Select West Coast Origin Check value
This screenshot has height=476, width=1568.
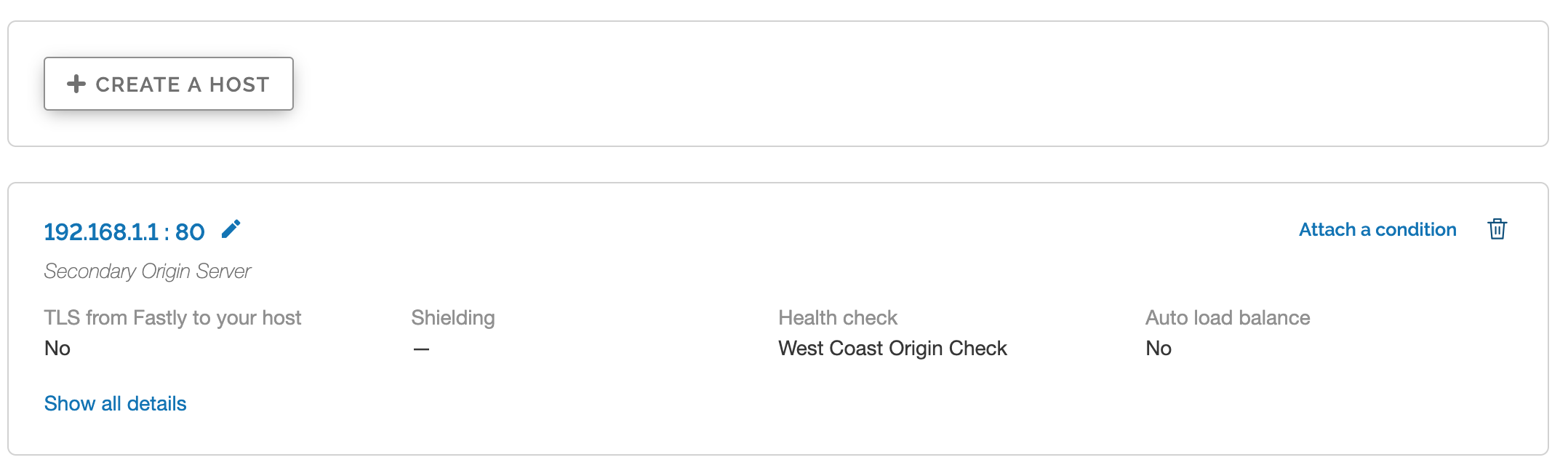point(892,348)
